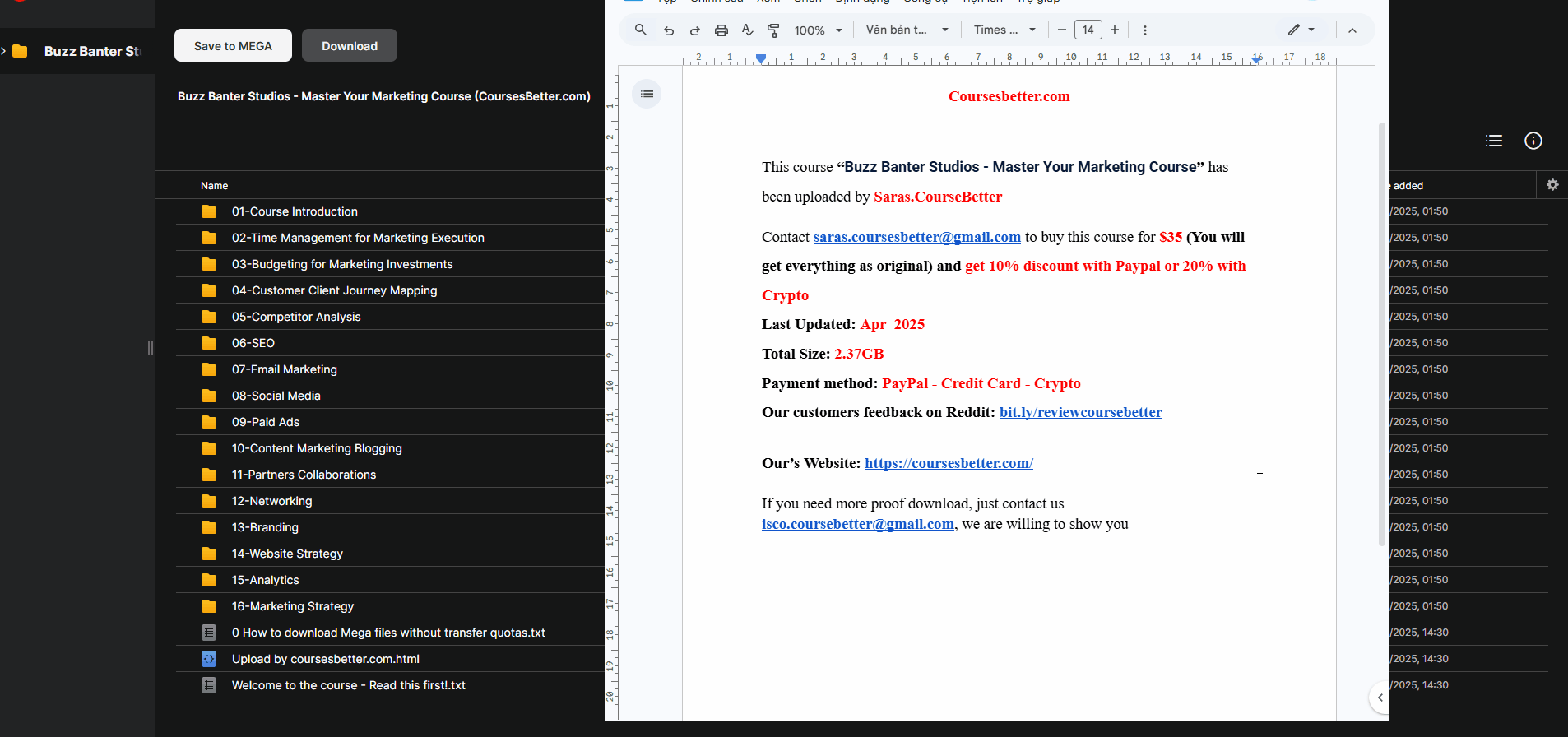This screenshot has height=737, width=1568.
Task: Open the three-dot more options menu
Action: tap(1145, 30)
